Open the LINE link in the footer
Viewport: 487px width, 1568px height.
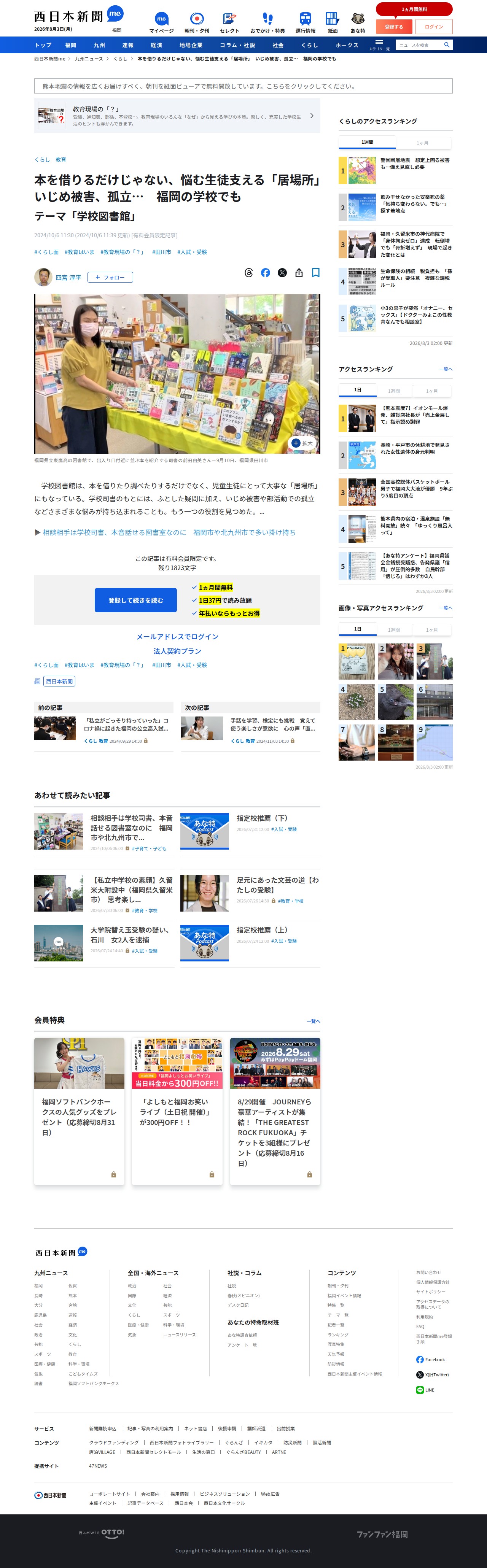(425, 1390)
